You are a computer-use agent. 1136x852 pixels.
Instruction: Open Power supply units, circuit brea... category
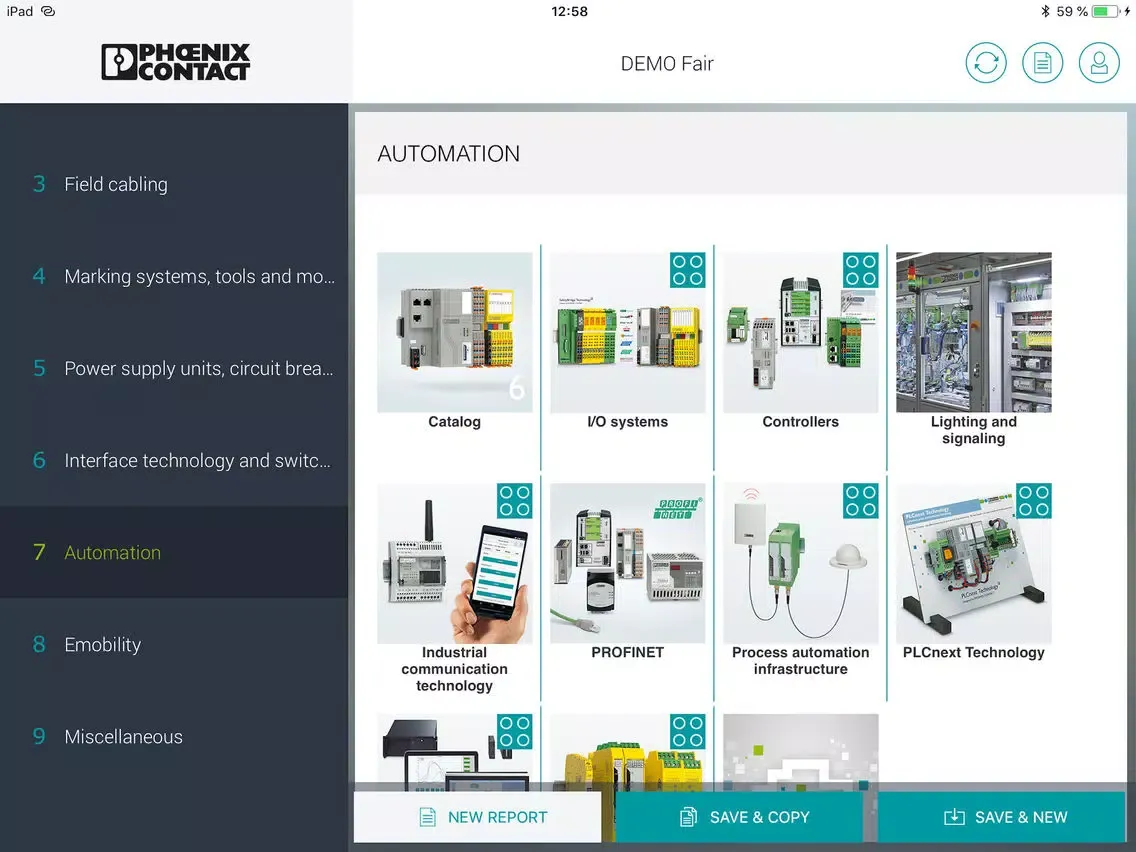(x=174, y=368)
